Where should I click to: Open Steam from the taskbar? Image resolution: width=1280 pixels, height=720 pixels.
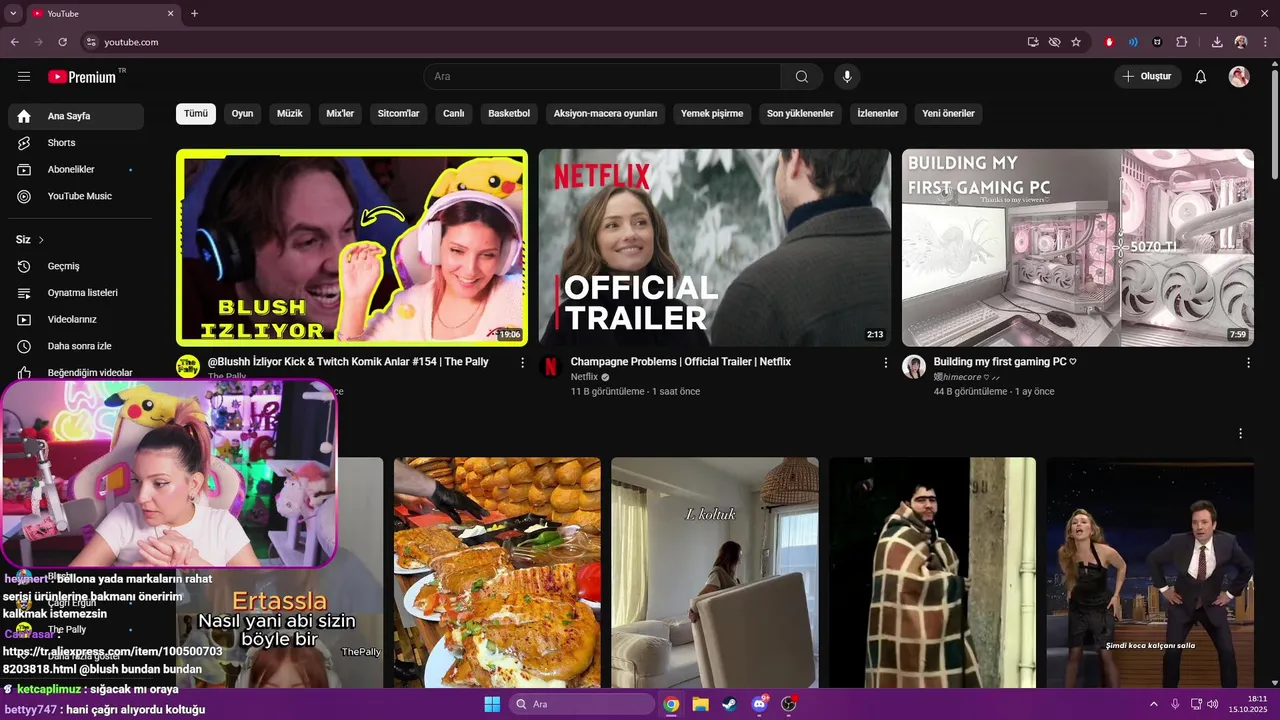coord(729,704)
